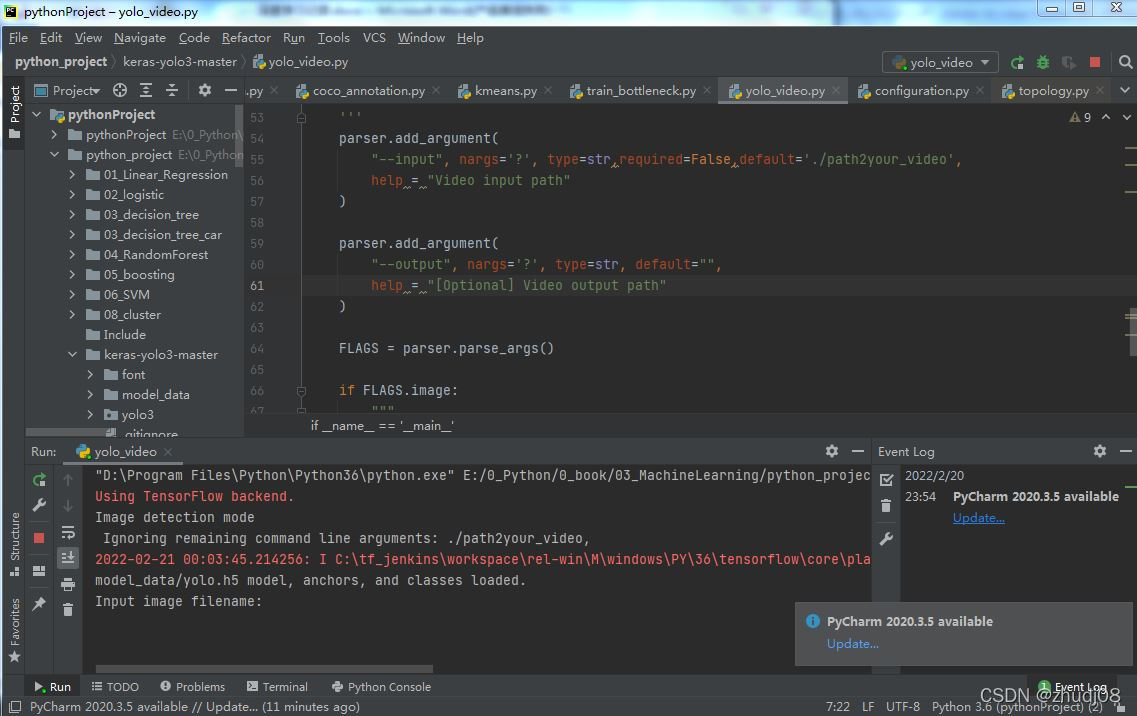Open Event Log gear options

[1100, 451]
